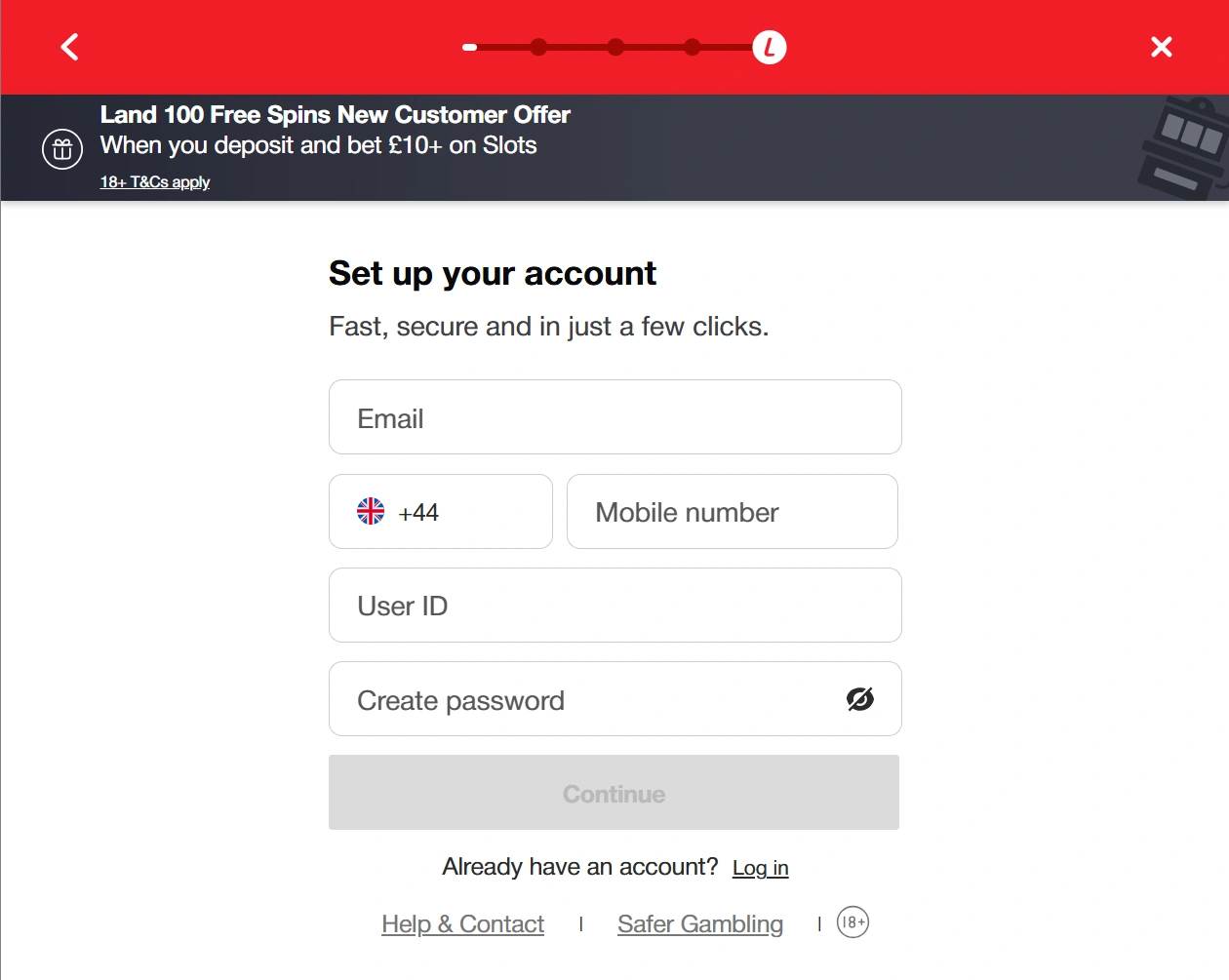This screenshot has width=1229, height=980.
Task: Click the UK flag in the phone code field
Action: pyautogui.click(x=371, y=510)
